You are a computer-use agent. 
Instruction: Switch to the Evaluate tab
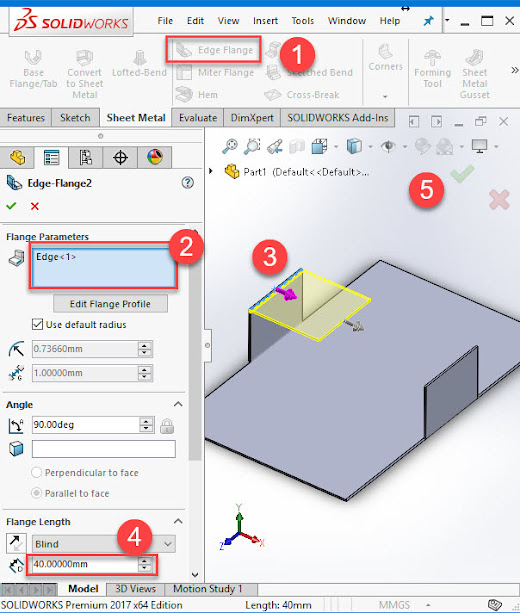pos(198,118)
